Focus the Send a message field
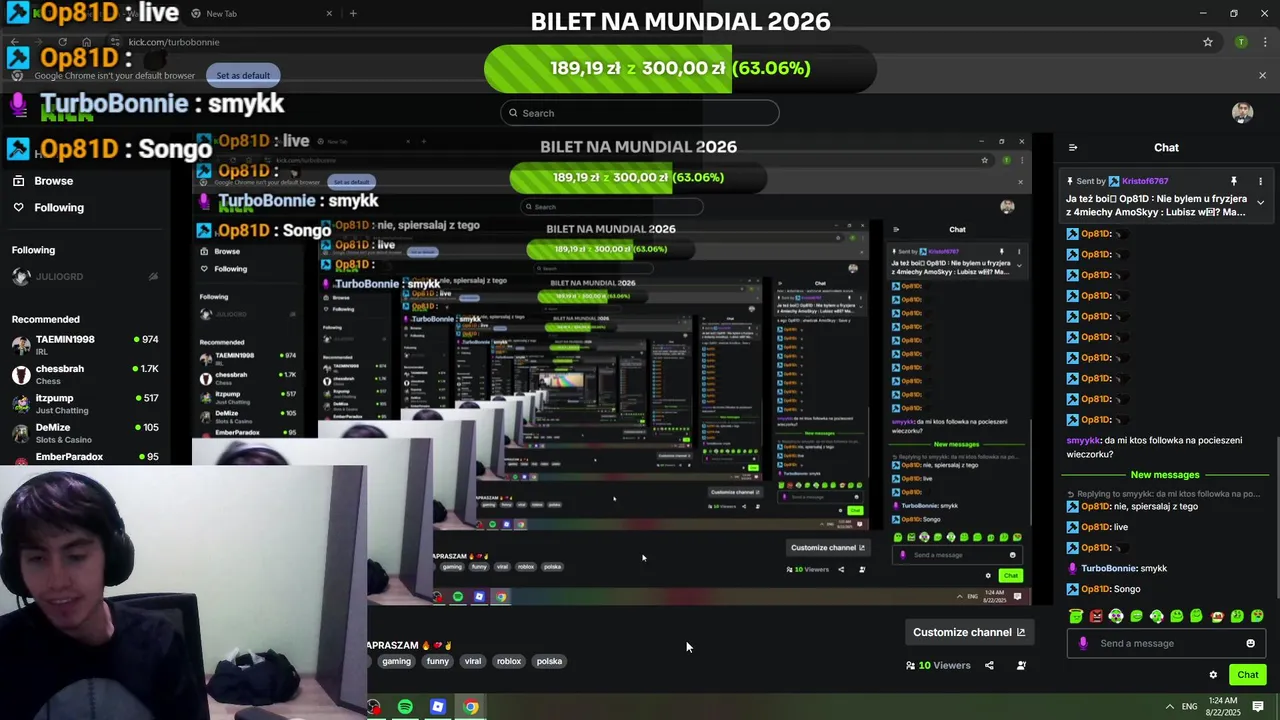Viewport: 1280px width, 720px height. coord(1166,643)
